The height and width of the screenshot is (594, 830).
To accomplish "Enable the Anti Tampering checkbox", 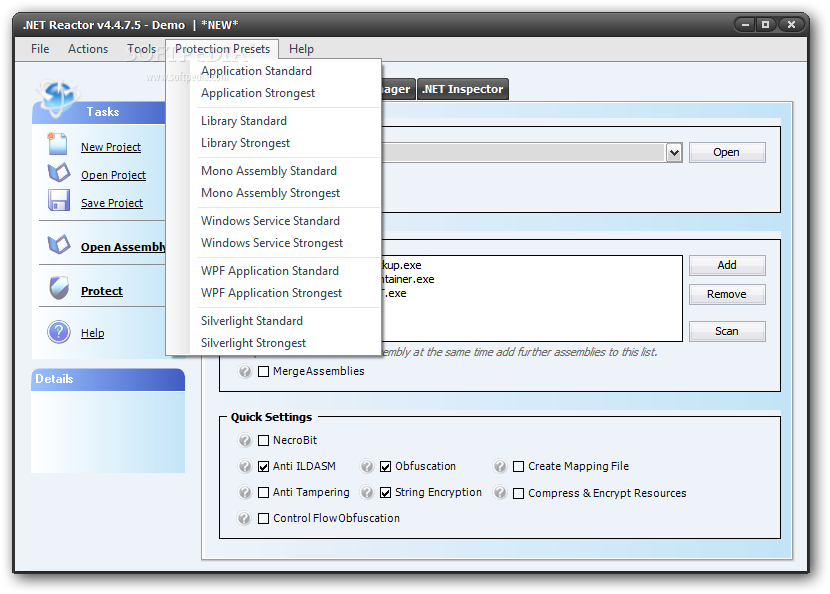I will [x=263, y=493].
